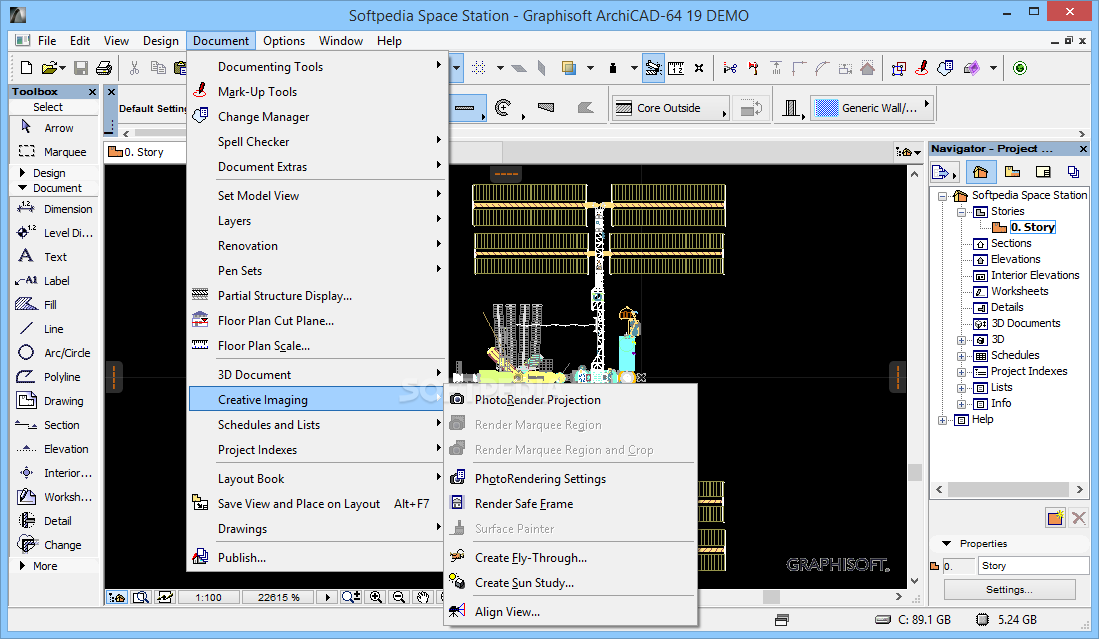The height and width of the screenshot is (639, 1099).
Task: Click the Settings button in Navigator
Action: 1009,590
